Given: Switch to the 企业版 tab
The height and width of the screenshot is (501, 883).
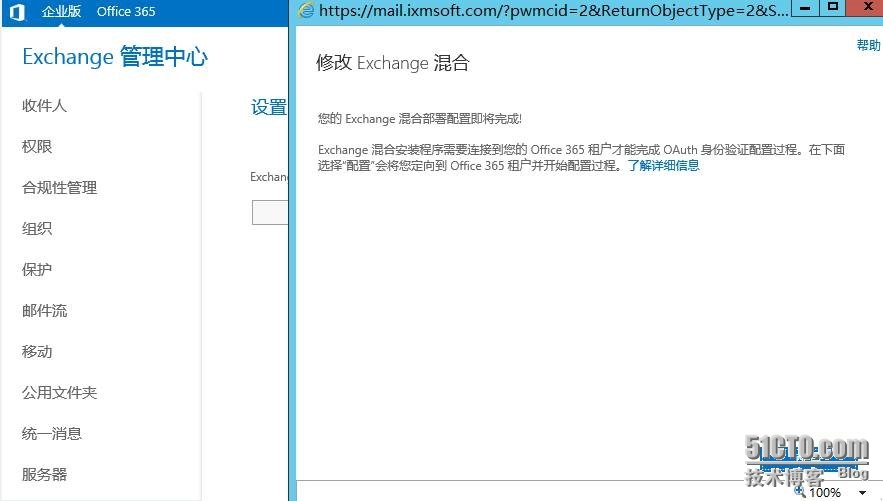Looking at the screenshot, I should [61, 11].
